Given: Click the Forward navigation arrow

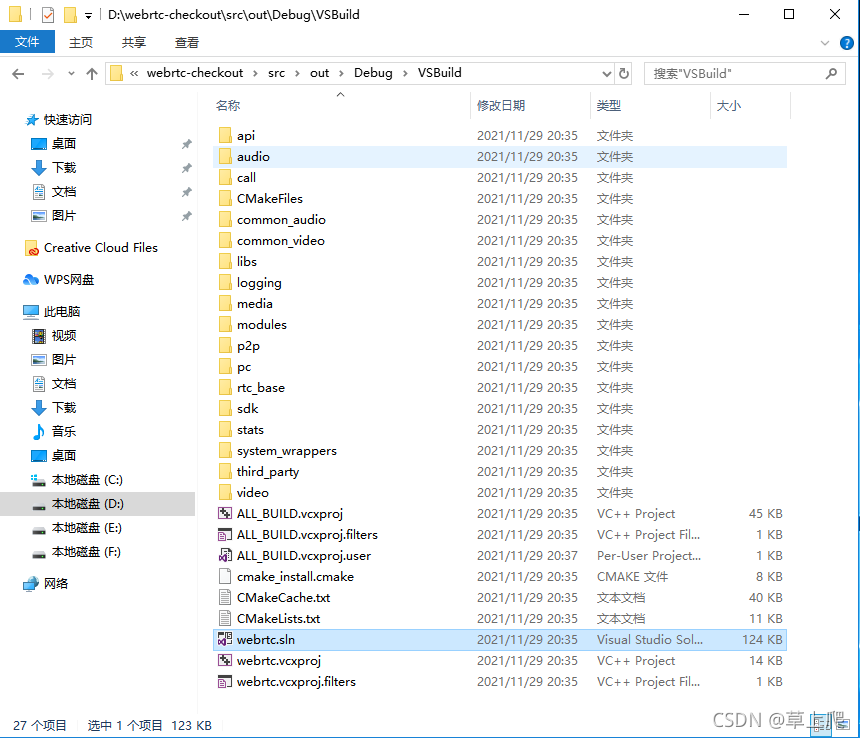Looking at the screenshot, I should [48, 73].
